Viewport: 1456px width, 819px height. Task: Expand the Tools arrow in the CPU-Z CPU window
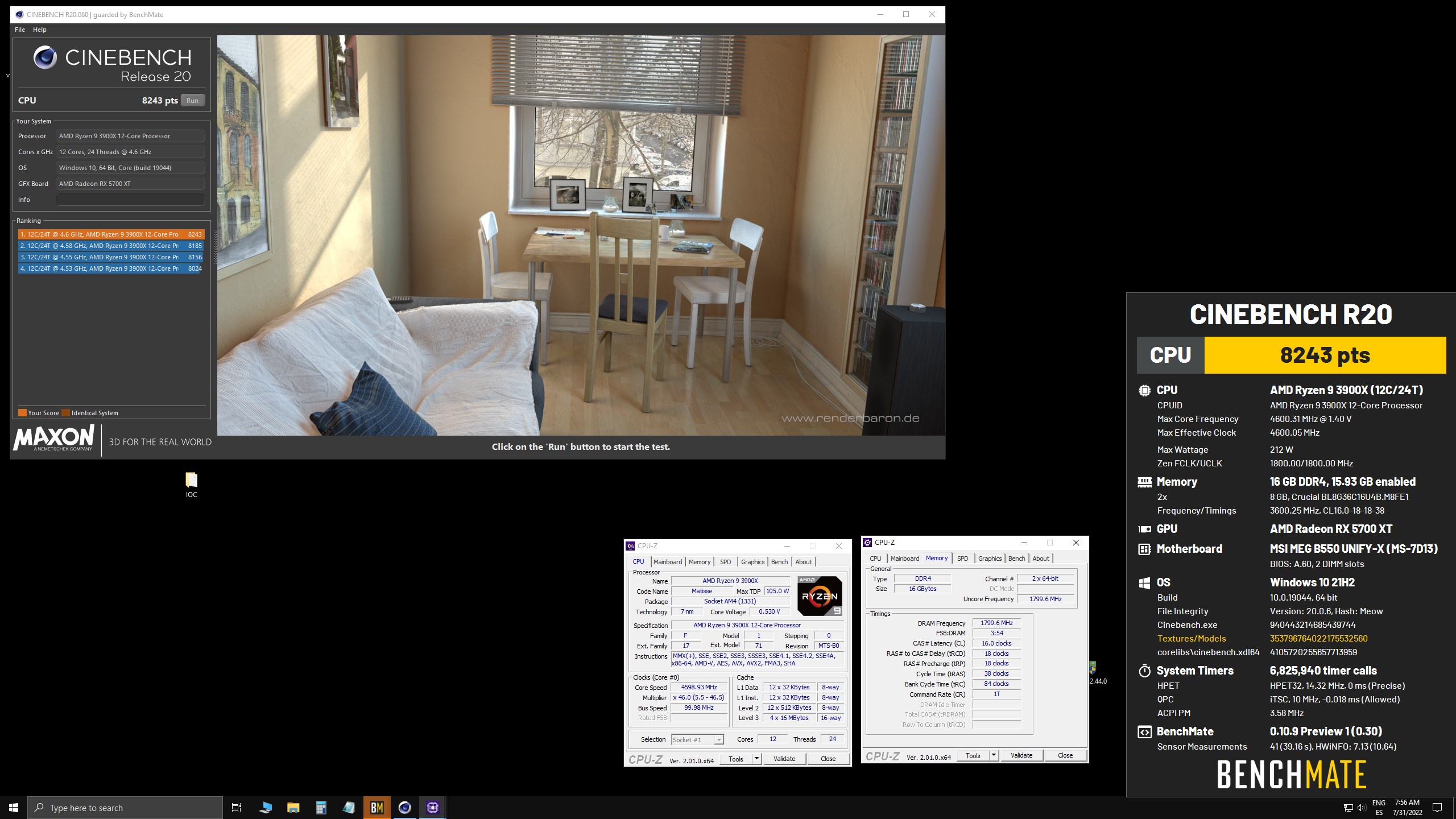tap(756, 759)
